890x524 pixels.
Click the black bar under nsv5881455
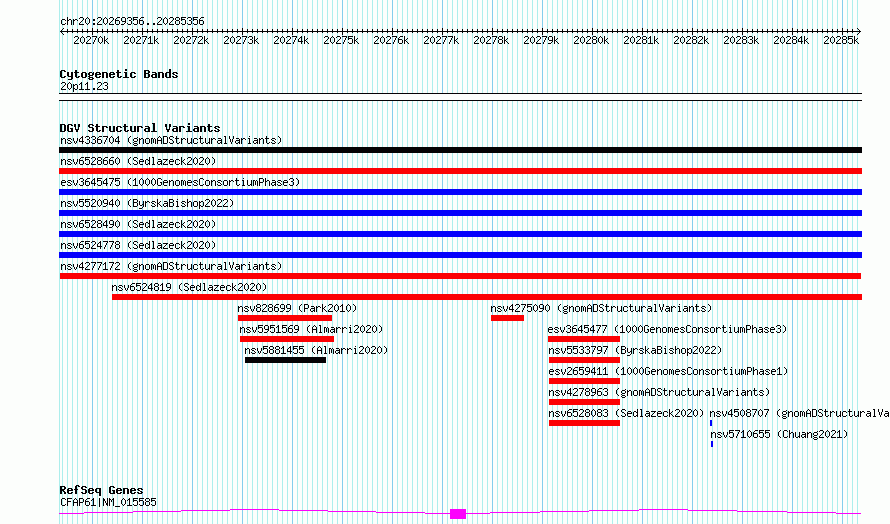tap(286, 360)
